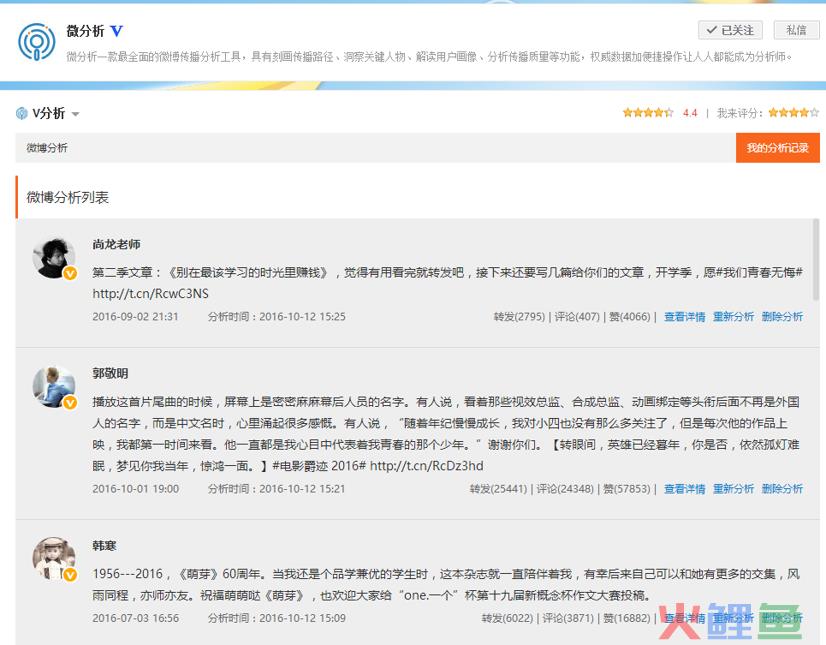
Task: Click the #电影爵迹 2016# hashtag
Action: 319,466
